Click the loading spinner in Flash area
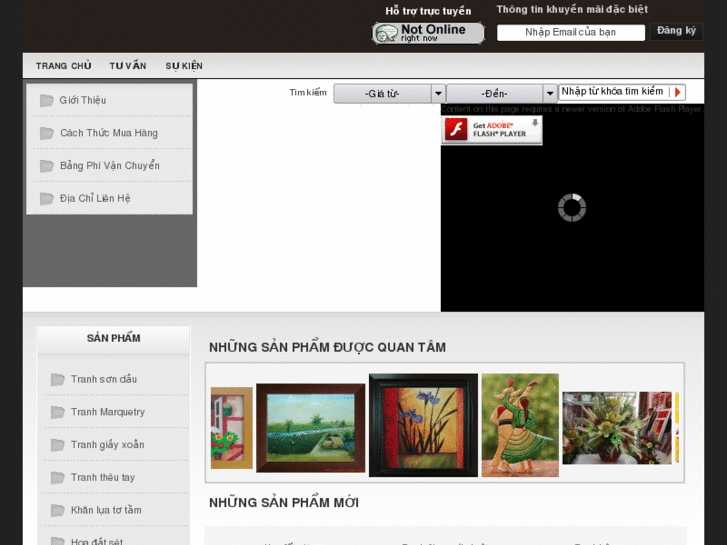This screenshot has height=545, width=727. tap(572, 208)
